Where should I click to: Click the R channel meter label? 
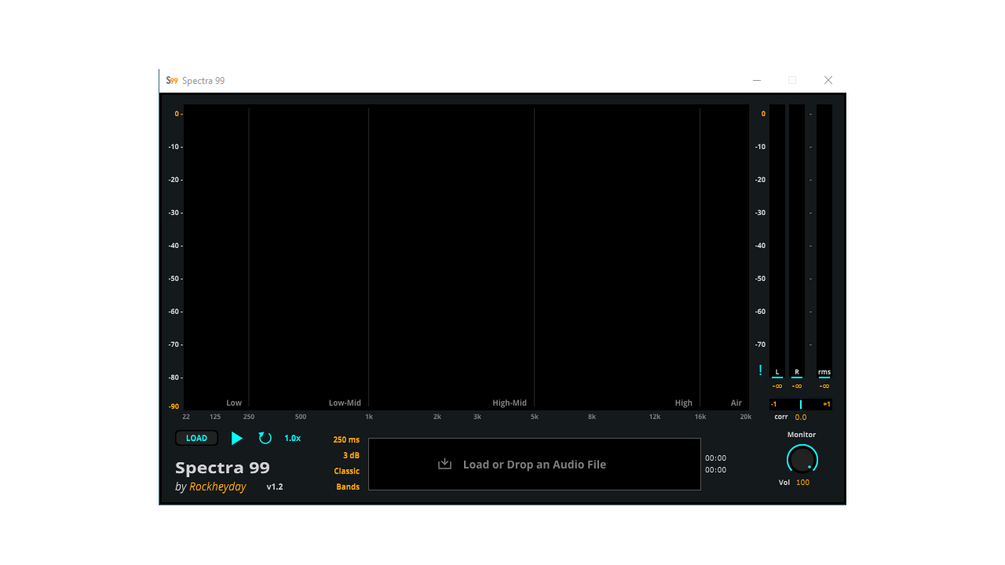pyautogui.click(x=797, y=372)
